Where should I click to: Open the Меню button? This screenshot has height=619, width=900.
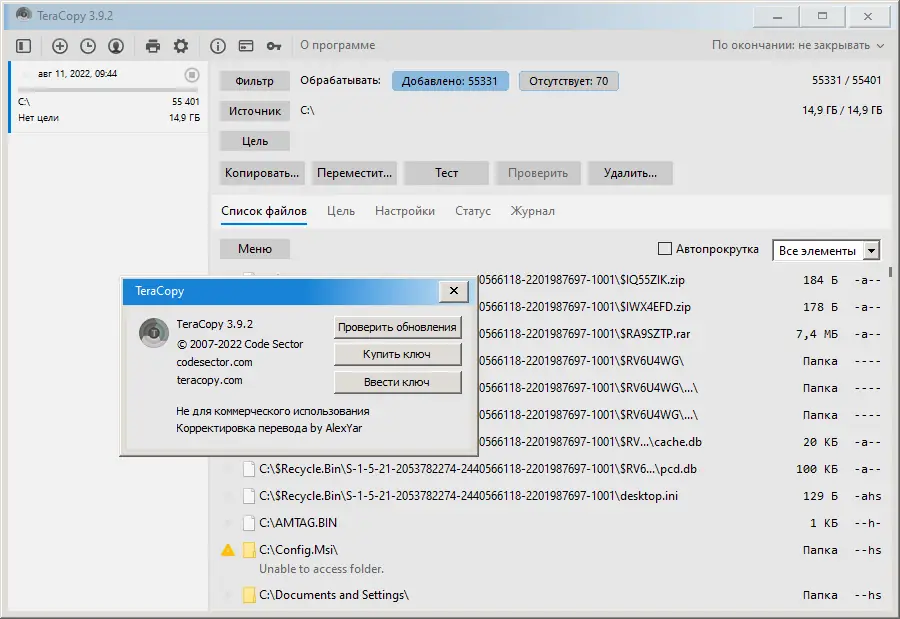(255, 249)
